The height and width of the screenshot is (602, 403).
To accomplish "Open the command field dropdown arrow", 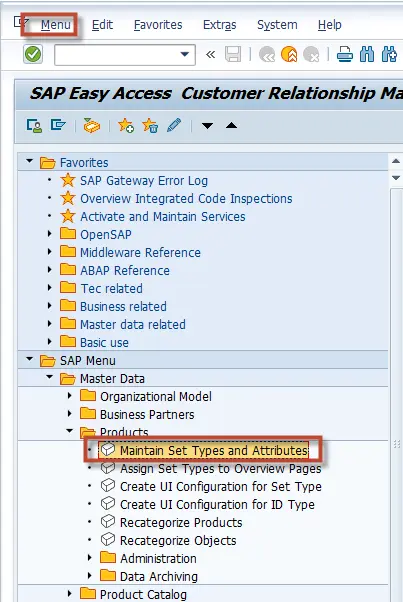I will tap(185, 54).
